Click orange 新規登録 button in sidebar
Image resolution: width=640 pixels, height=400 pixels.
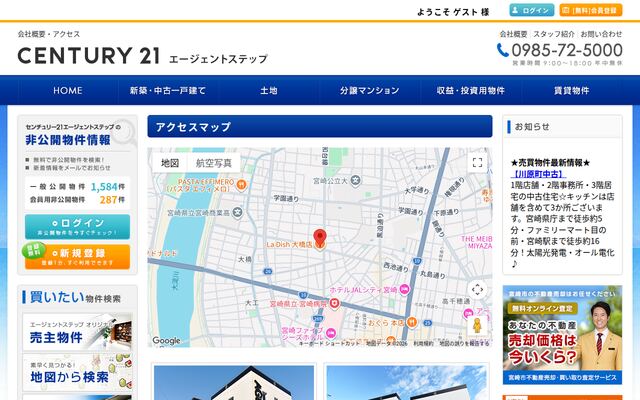point(78,257)
